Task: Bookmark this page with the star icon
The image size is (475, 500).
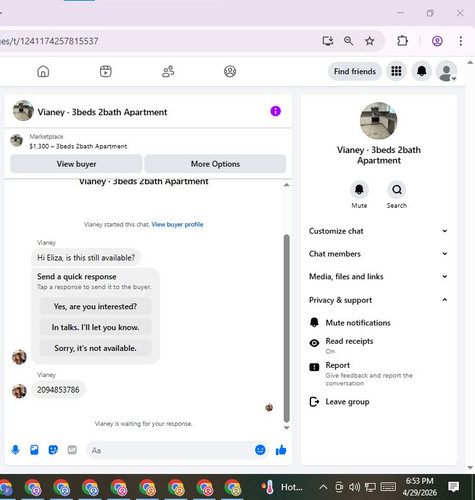Action: (x=369, y=41)
